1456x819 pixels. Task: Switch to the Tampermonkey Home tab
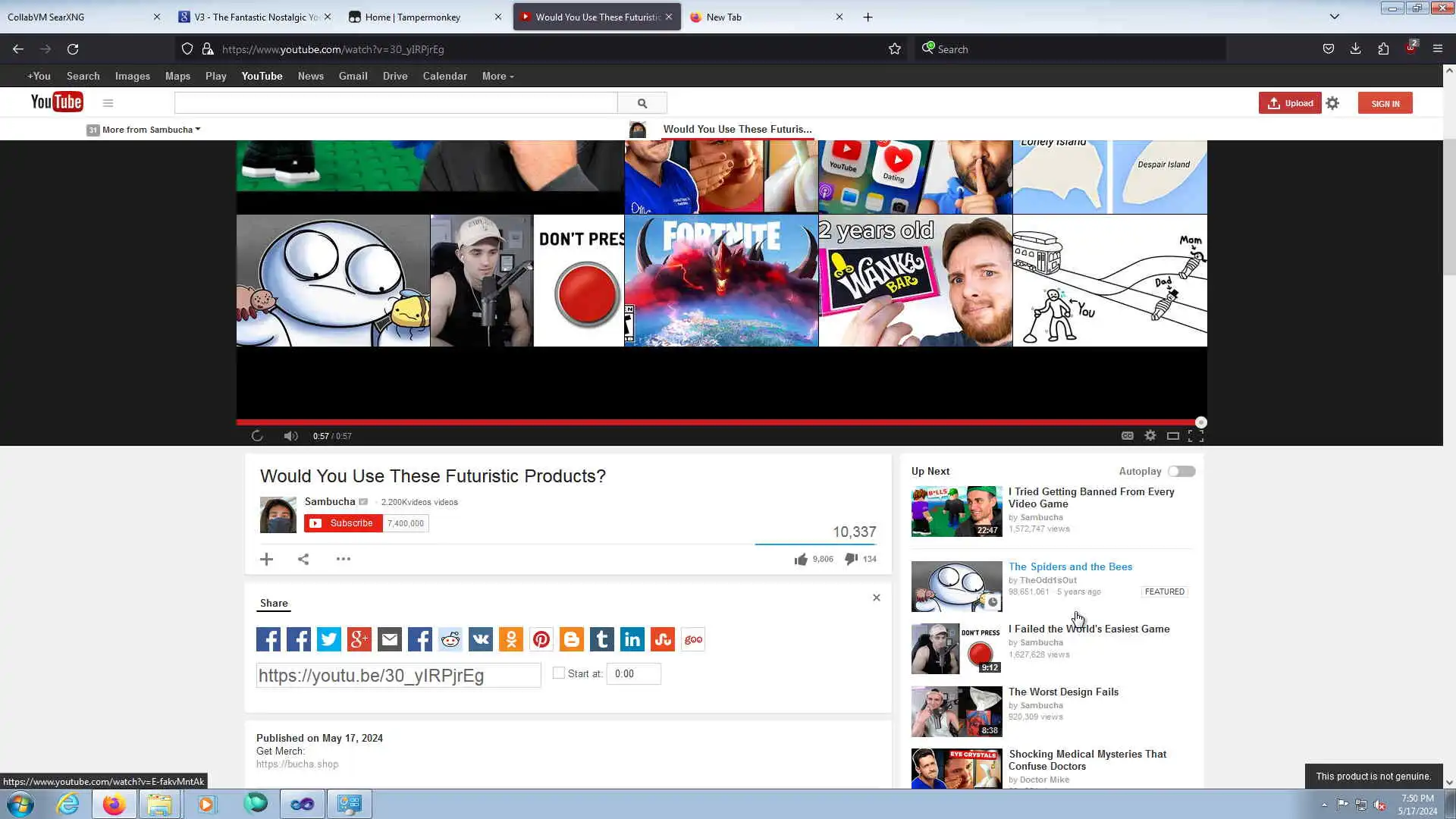point(413,17)
